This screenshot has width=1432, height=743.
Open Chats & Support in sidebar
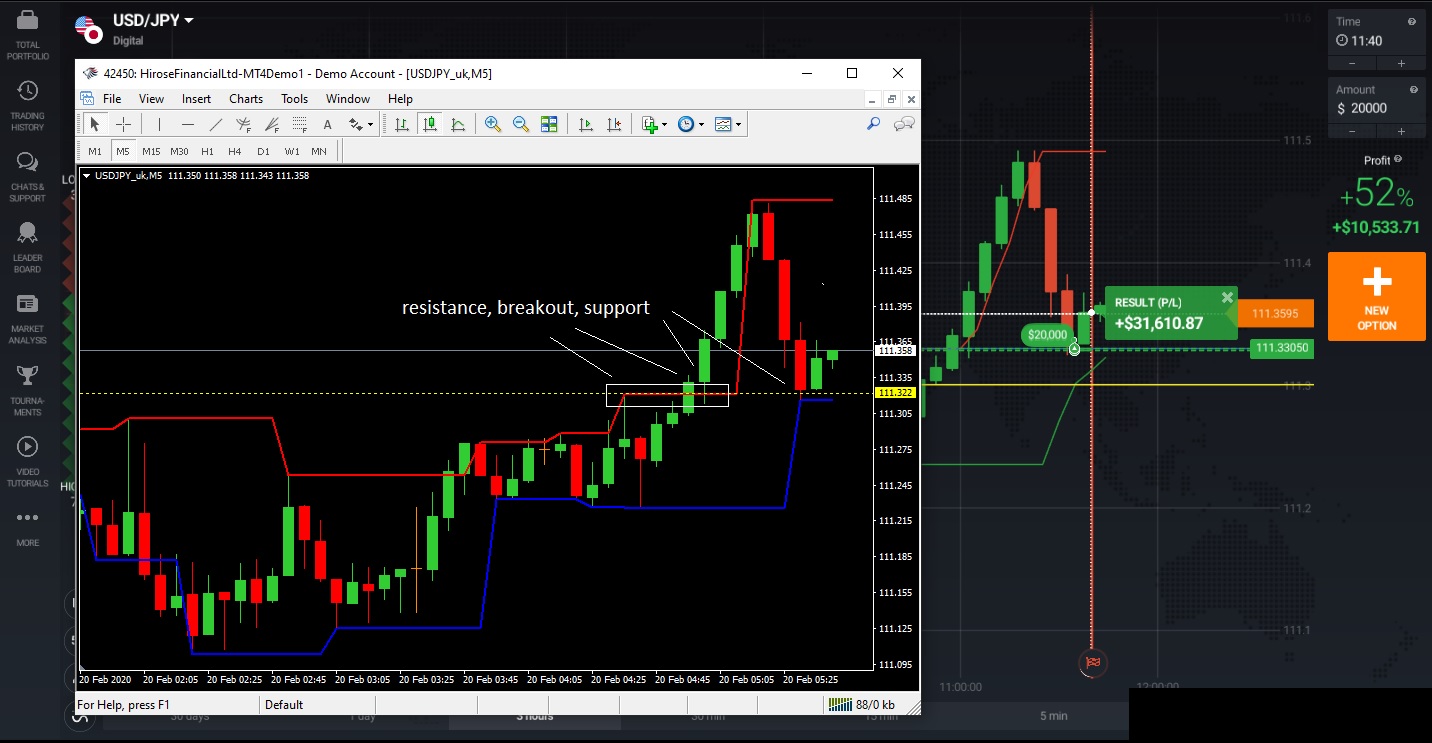[x=27, y=177]
